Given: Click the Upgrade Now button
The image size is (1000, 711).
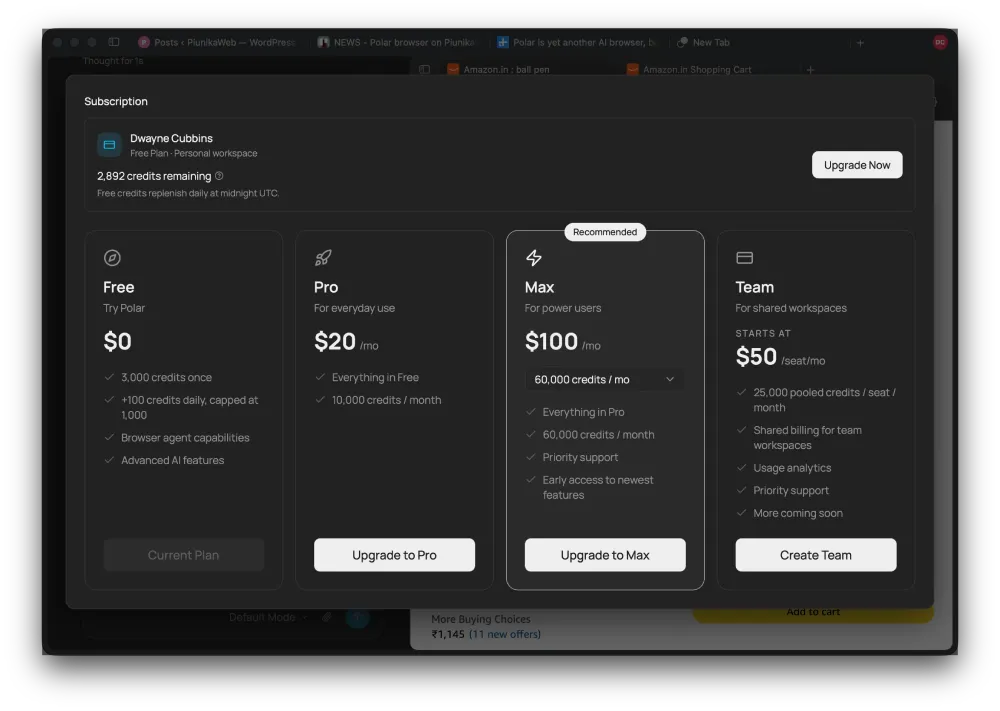Looking at the screenshot, I should click(857, 165).
